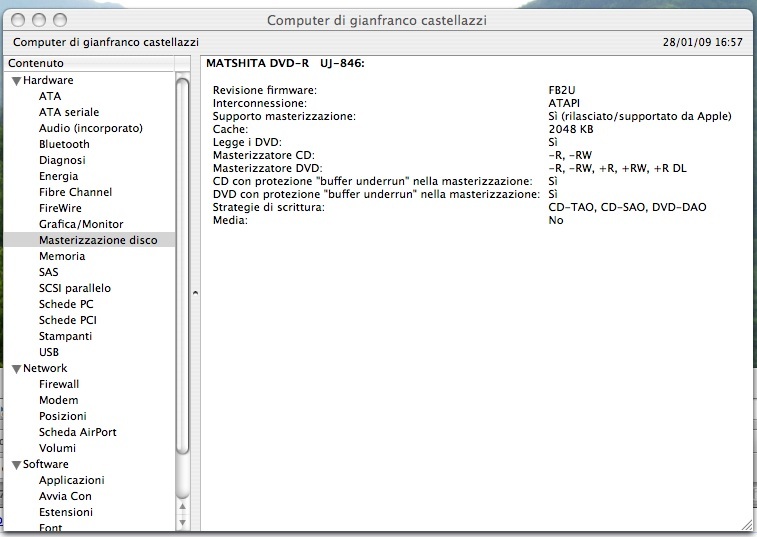Click the Masterizzatore DVD label
This screenshot has height=537, width=757.
[x=267, y=168]
